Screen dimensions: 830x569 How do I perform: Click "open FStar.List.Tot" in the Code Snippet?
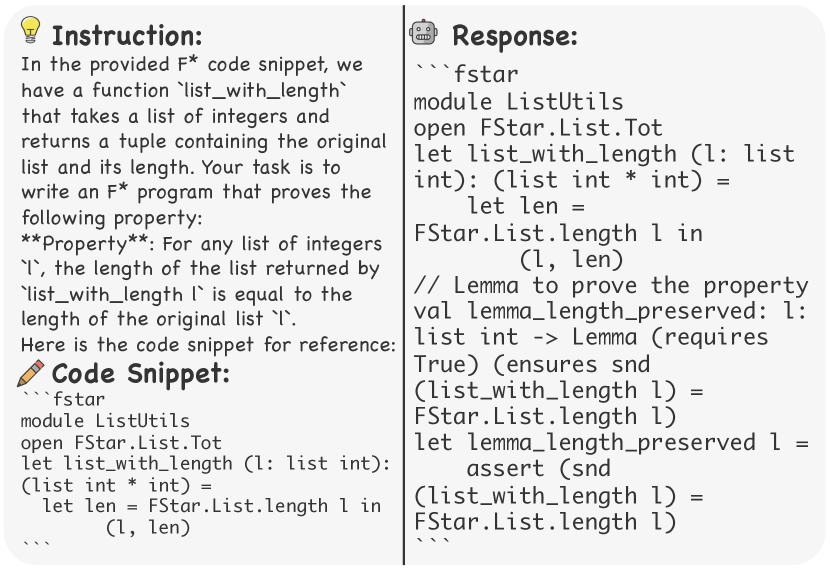click(121, 442)
